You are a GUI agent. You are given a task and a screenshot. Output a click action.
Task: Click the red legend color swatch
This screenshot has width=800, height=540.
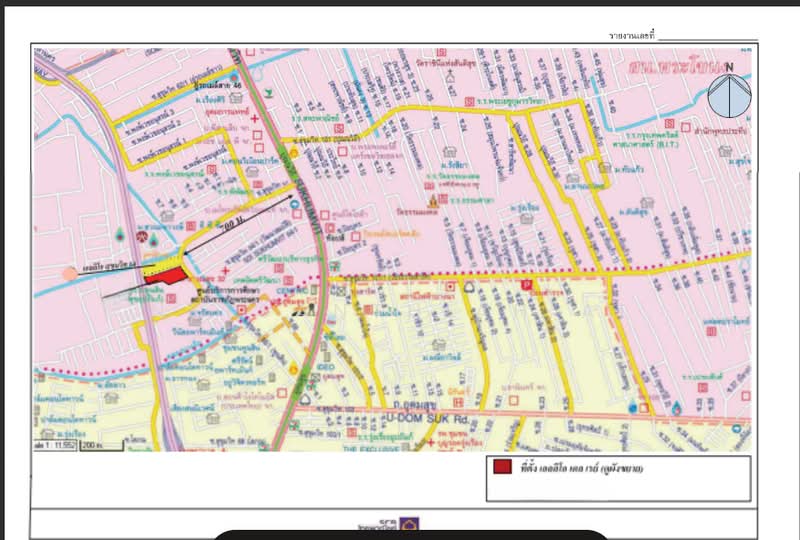[x=502, y=468]
